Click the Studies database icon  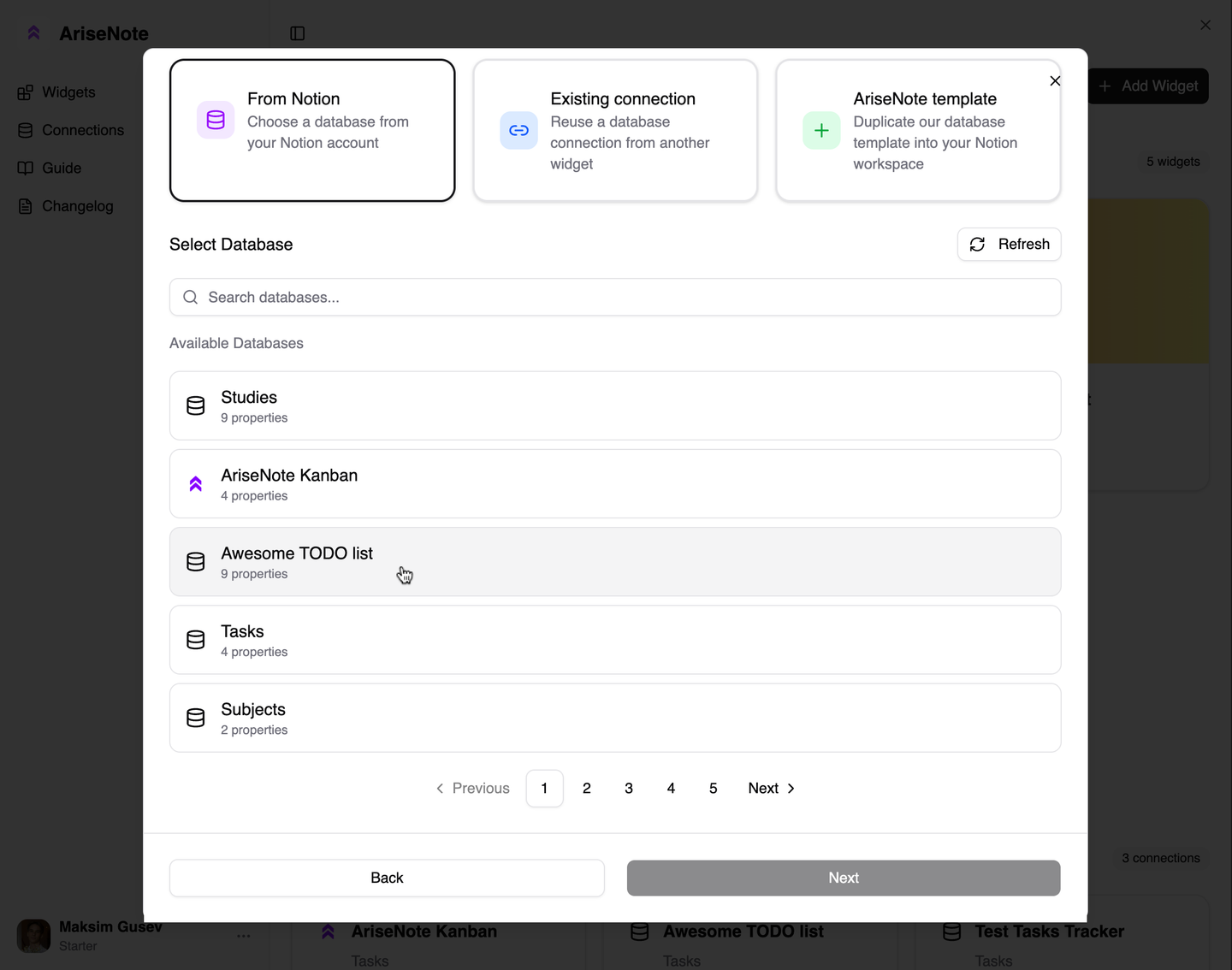pyautogui.click(x=196, y=405)
